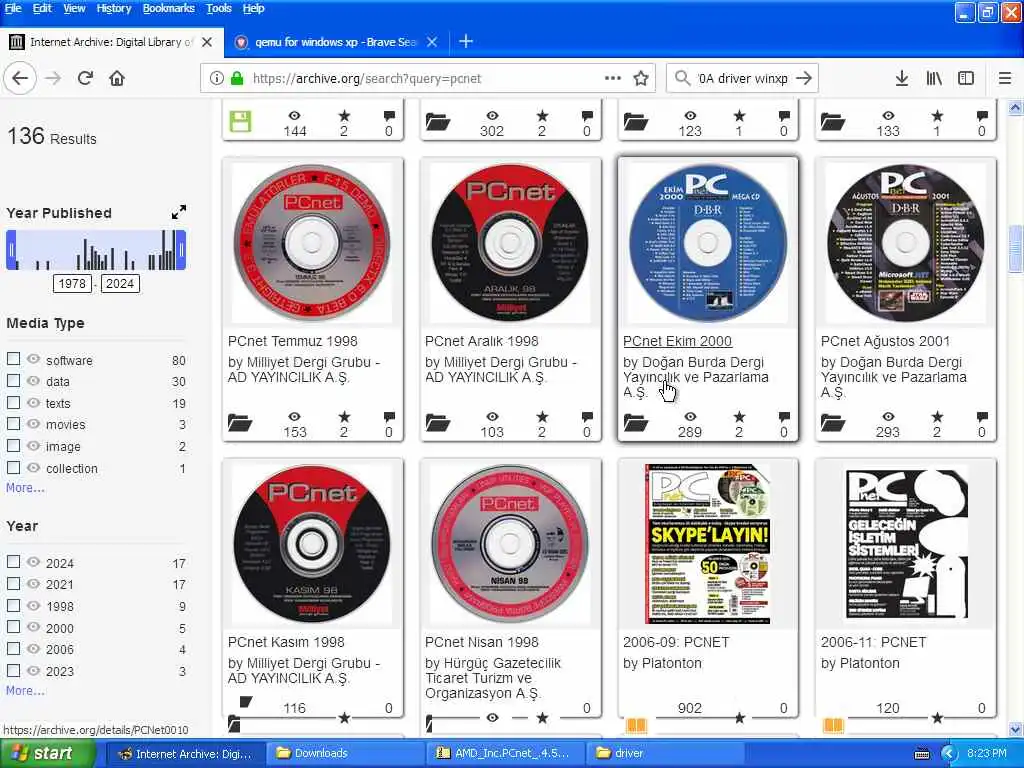Toggle eye visibility for 2021 year filter
The width and height of the screenshot is (1024, 768).
point(33,584)
